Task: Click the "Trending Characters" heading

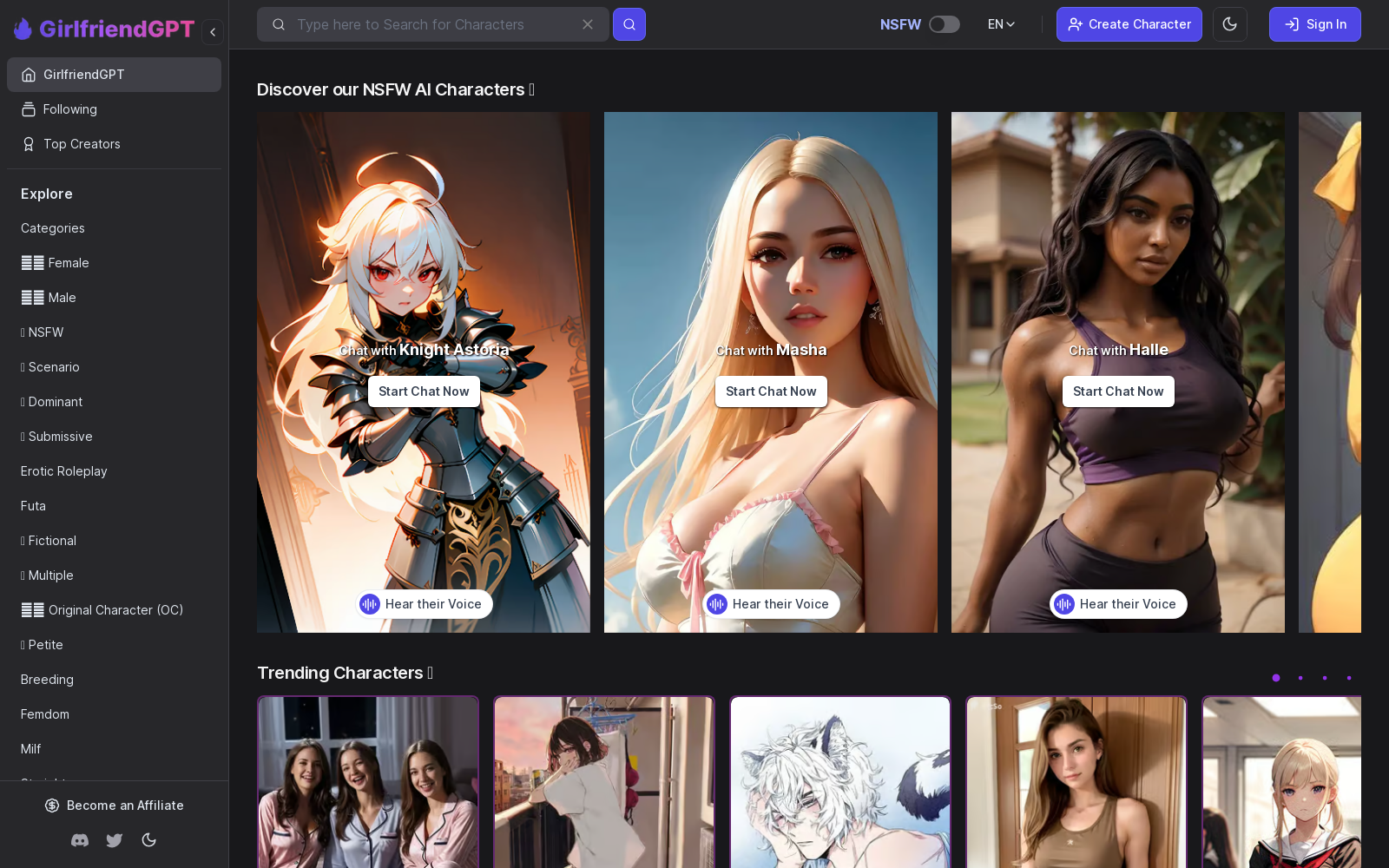Action: tap(345, 673)
